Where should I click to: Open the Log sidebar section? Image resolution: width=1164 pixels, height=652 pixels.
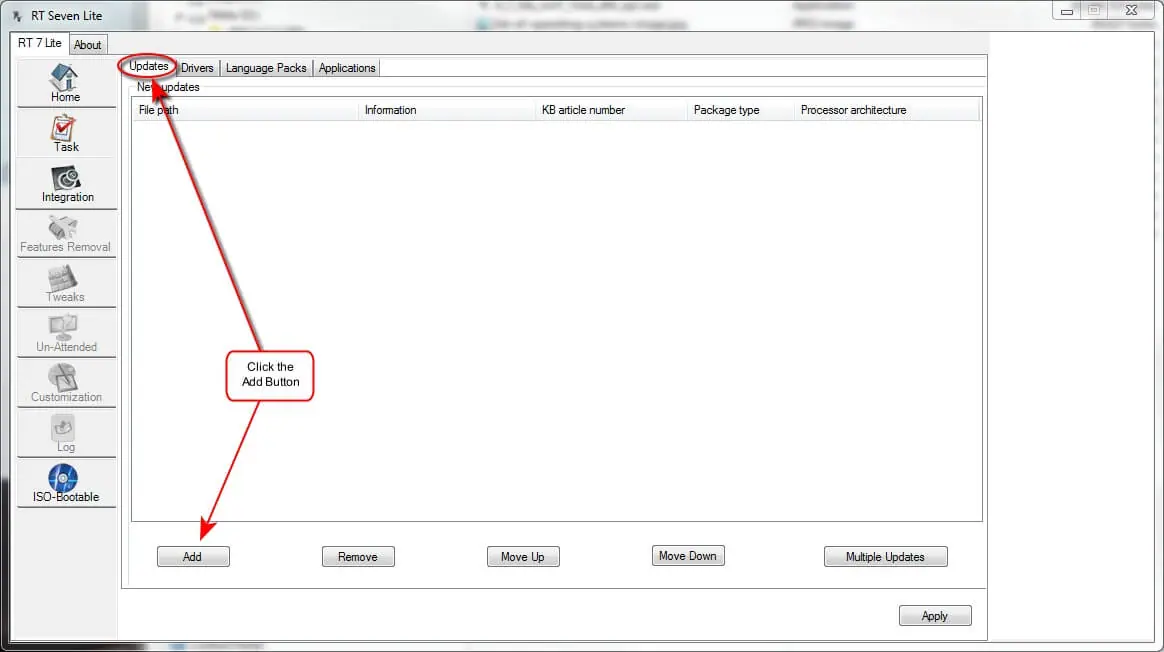[x=66, y=434]
